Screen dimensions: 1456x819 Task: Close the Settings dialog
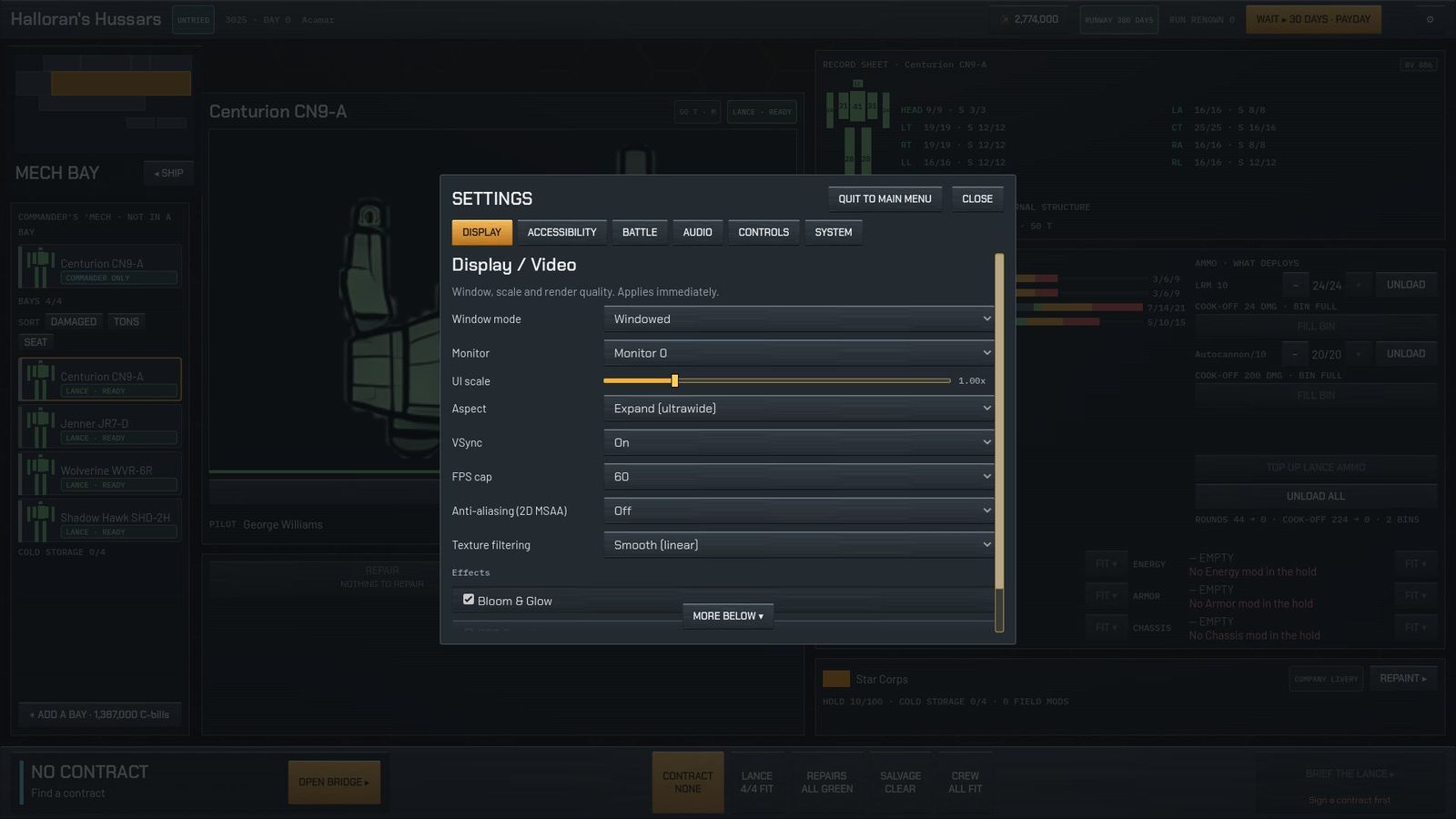(x=977, y=198)
